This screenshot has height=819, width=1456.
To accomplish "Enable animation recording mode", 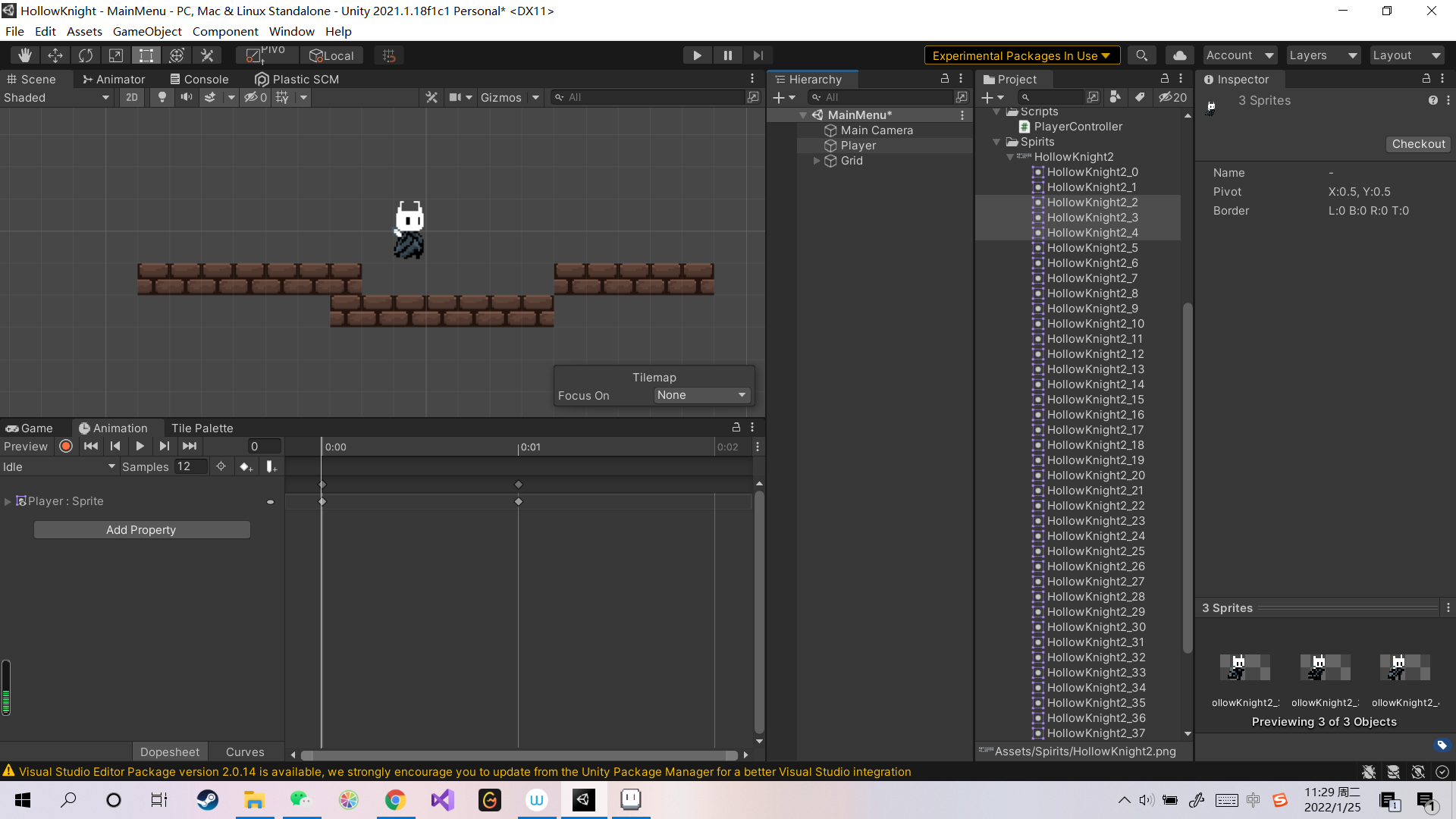I will [66, 447].
